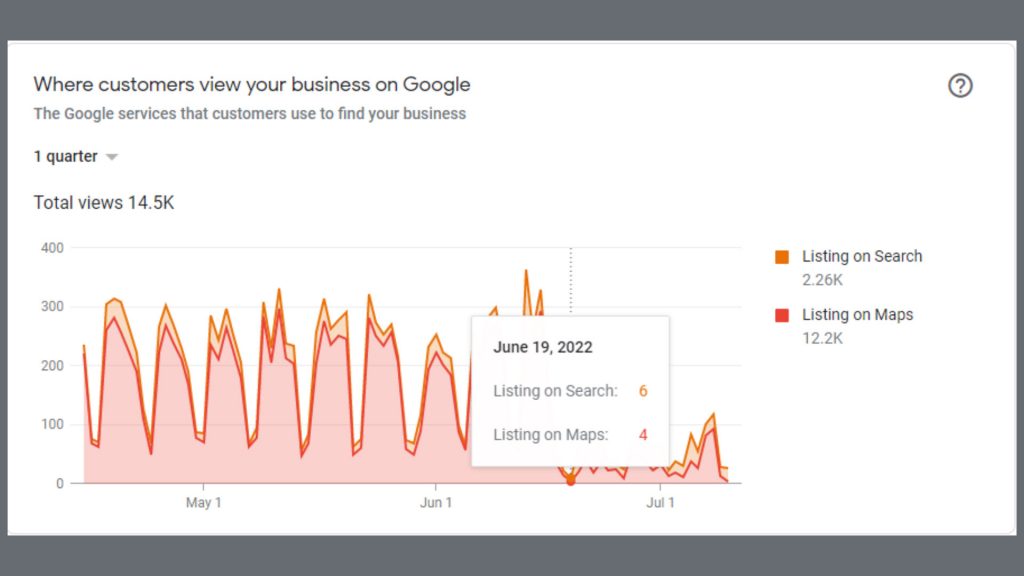This screenshot has height=576, width=1024.
Task: Open the help question mark icon
Action: tap(960, 86)
